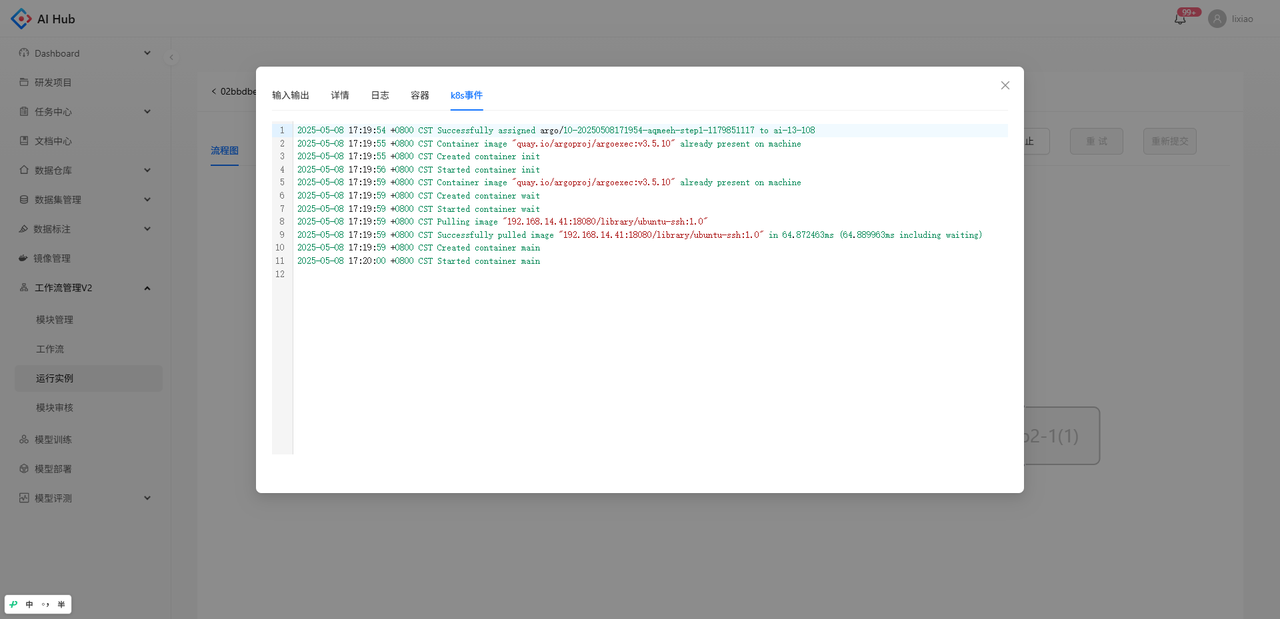This screenshot has width=1280, height=619.
Task: Expand the 模型评测 submenu
Action: [147, 498]
